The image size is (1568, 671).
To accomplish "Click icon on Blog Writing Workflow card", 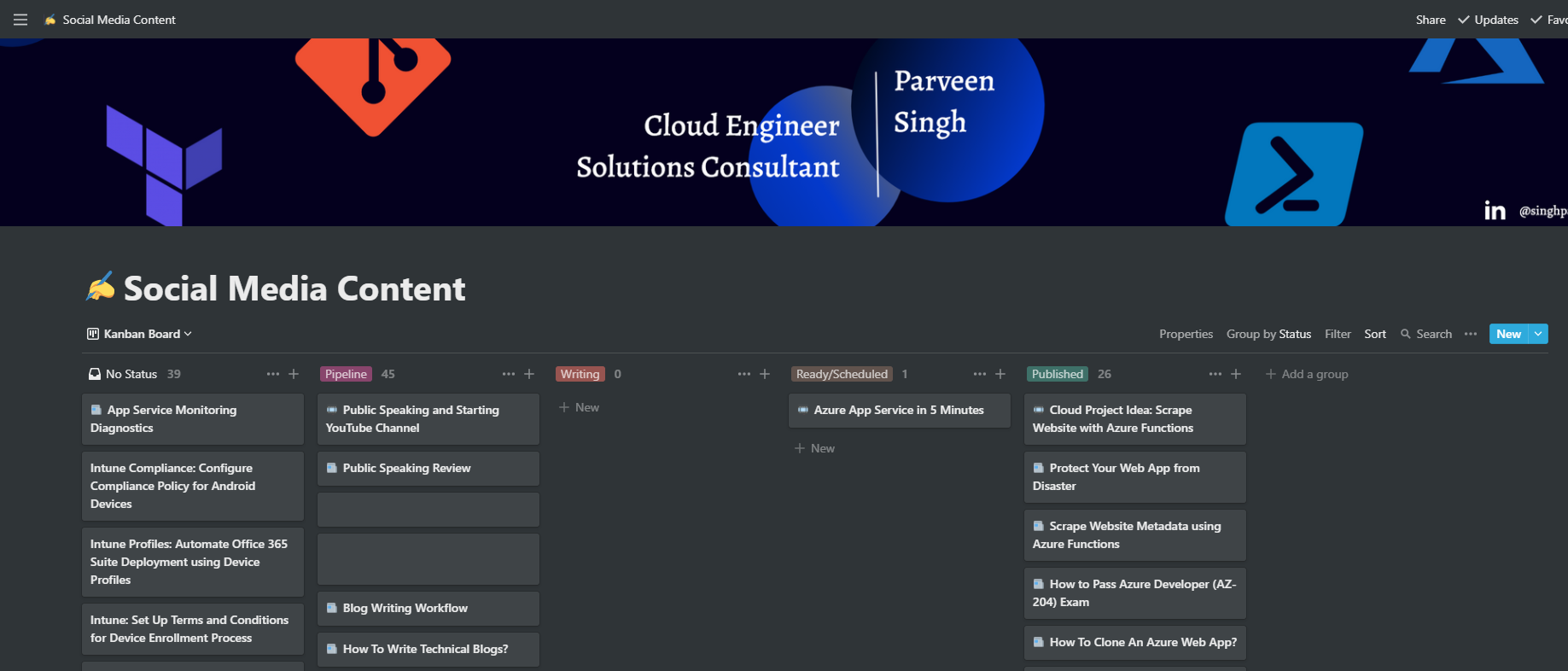I will (x=332, y=608).
